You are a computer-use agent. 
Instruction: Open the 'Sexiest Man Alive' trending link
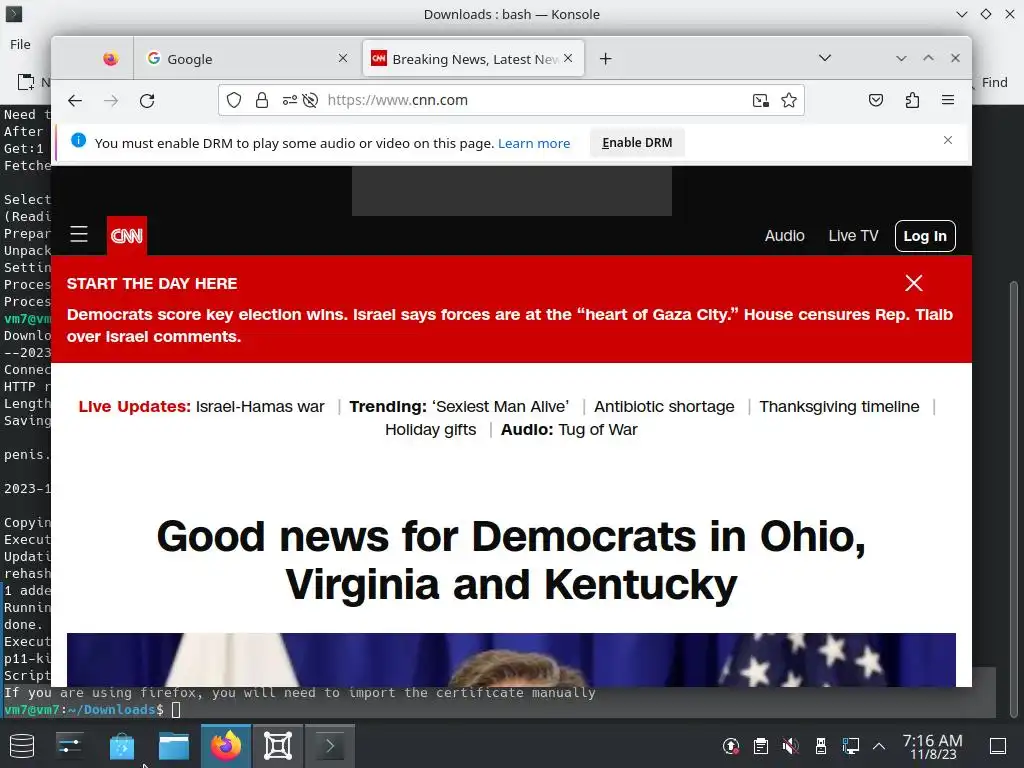point(500,406)
